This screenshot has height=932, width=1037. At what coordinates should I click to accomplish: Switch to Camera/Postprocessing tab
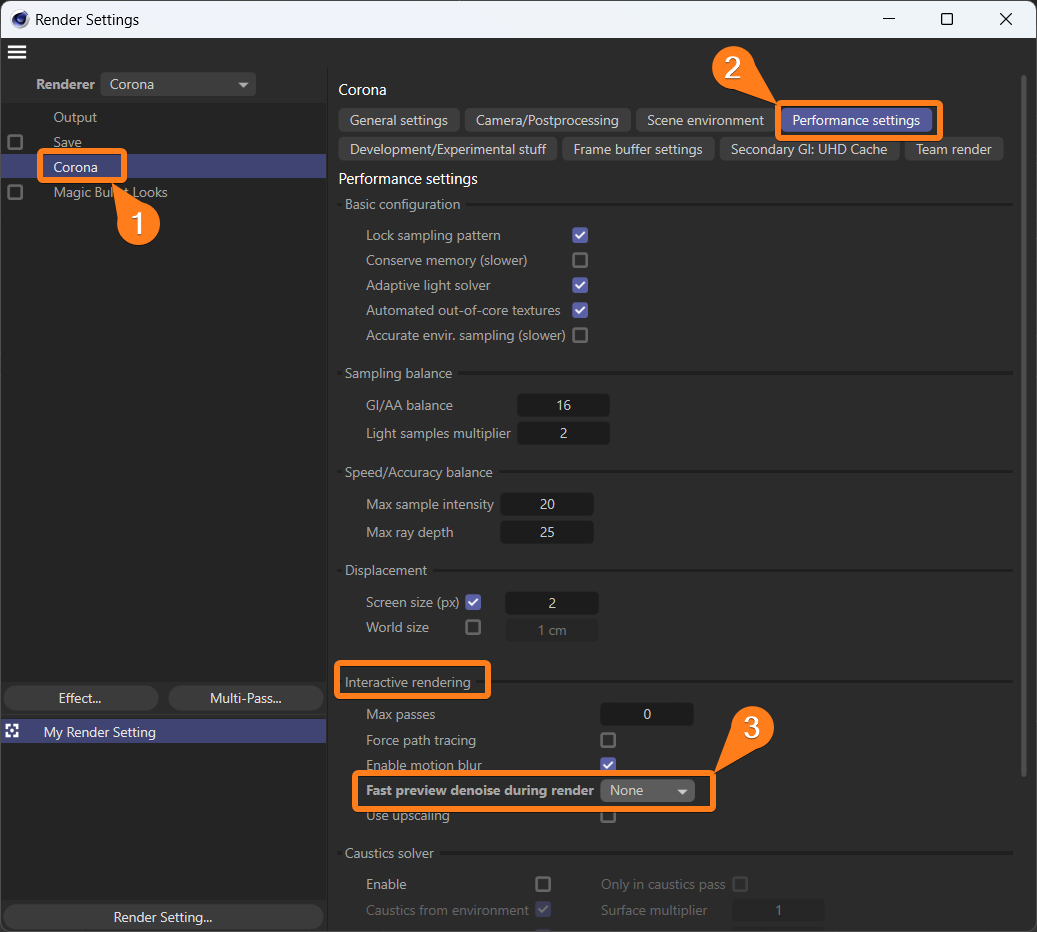pyautogui.click(x=547, y=120)
